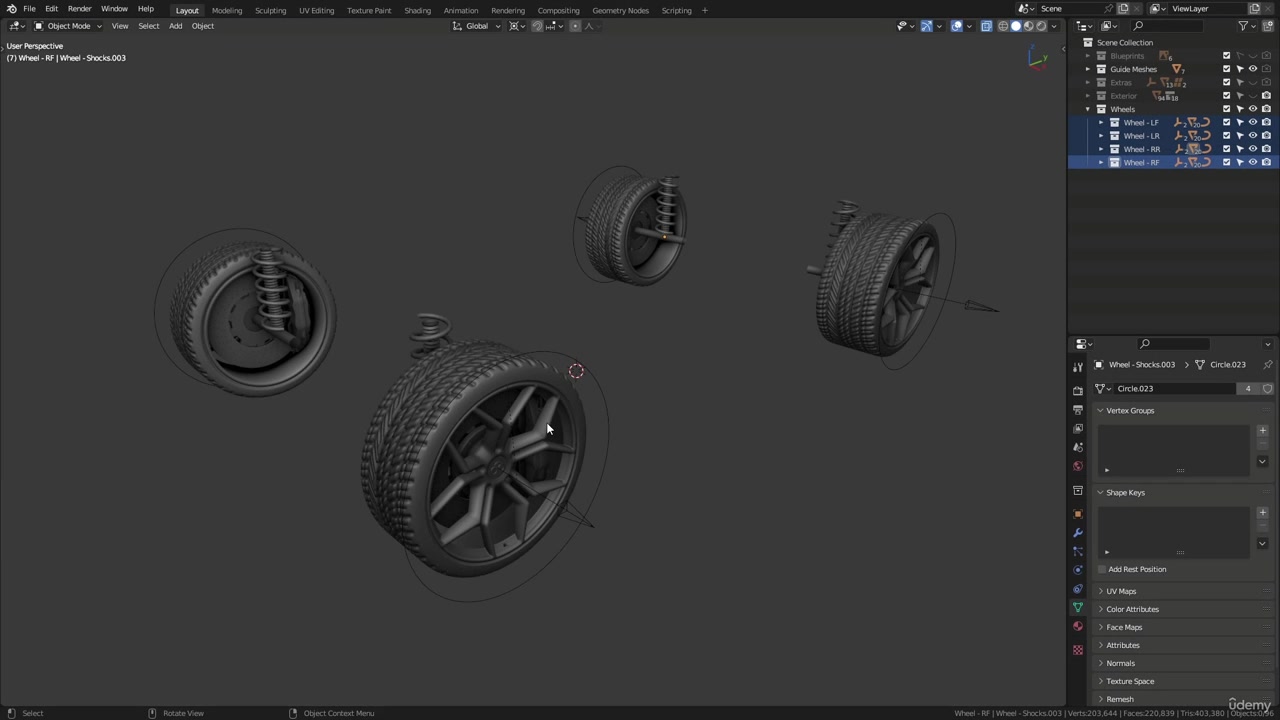This screenshot has width=1280, height=720.
Task: Open vertex group specials dropdown
Action: 1262,461
